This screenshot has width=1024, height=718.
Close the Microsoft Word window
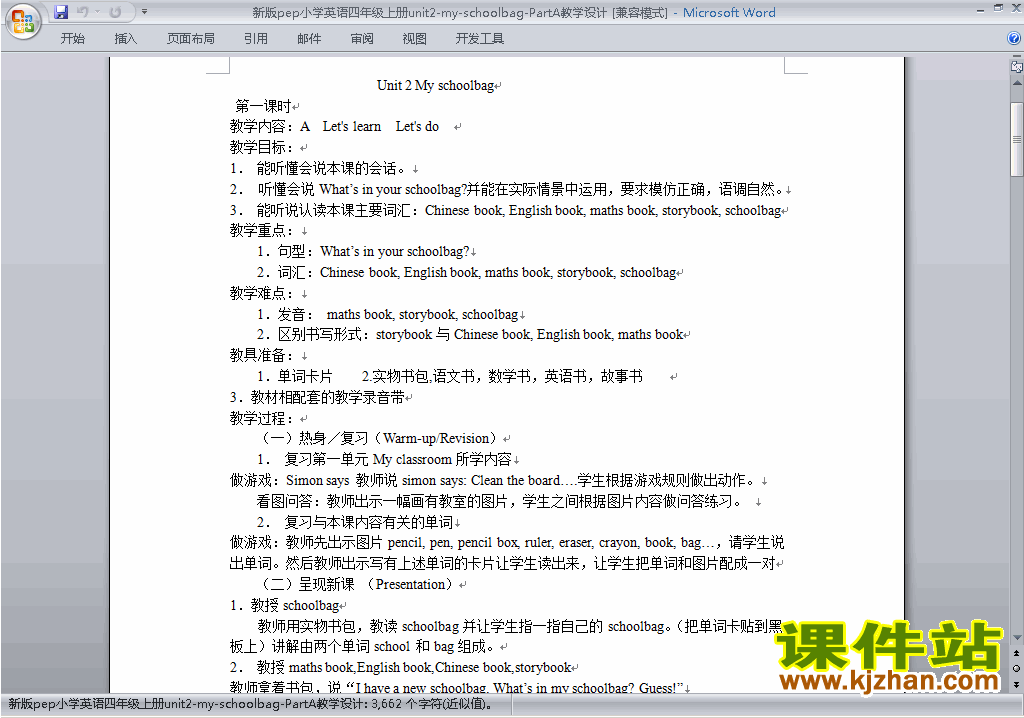click(1016, 8)
